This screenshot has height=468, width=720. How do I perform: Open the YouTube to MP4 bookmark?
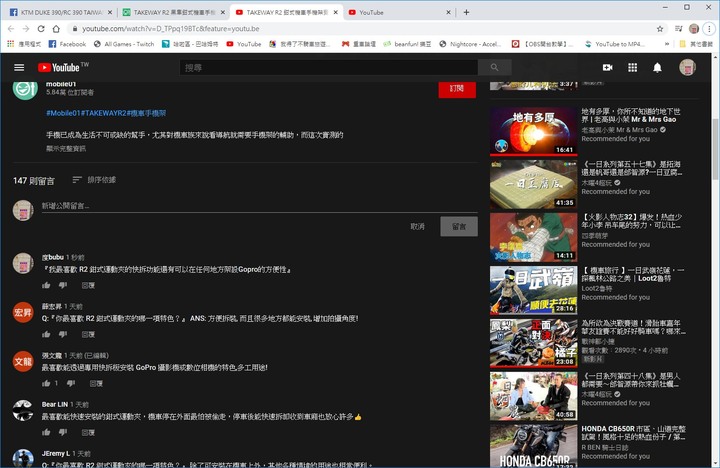tap(614, 44)
